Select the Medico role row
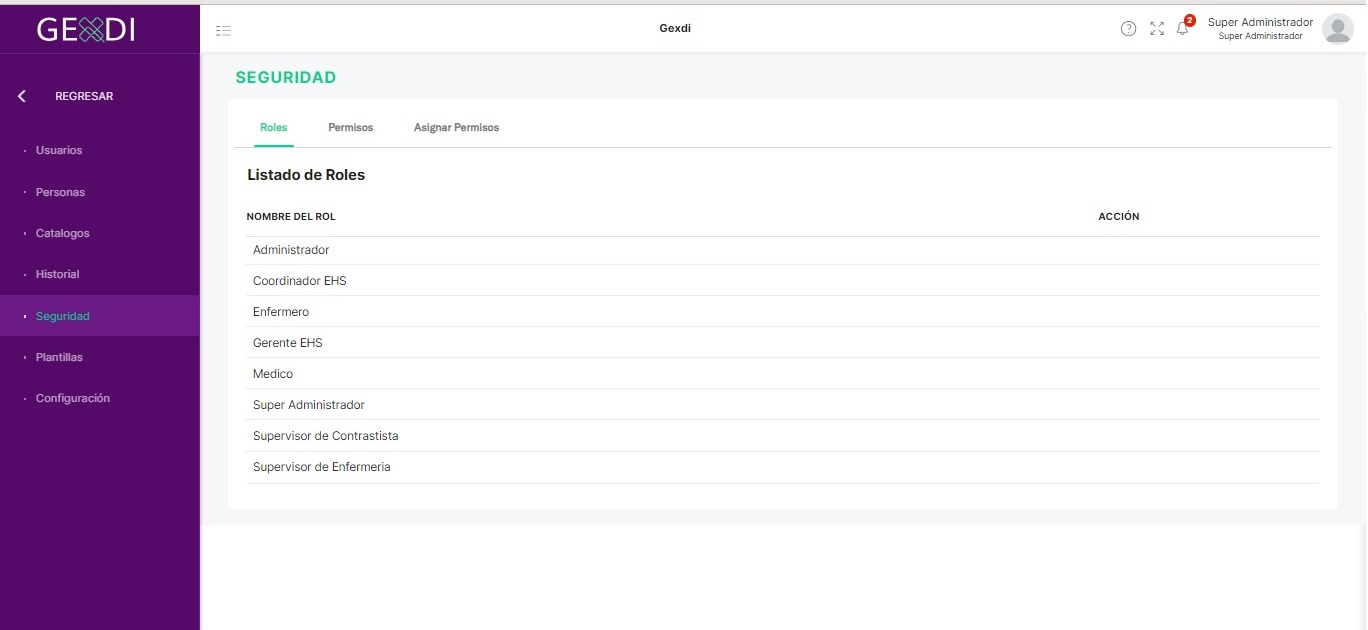This screenshot has width=1368, height=630. coord(782,374)
